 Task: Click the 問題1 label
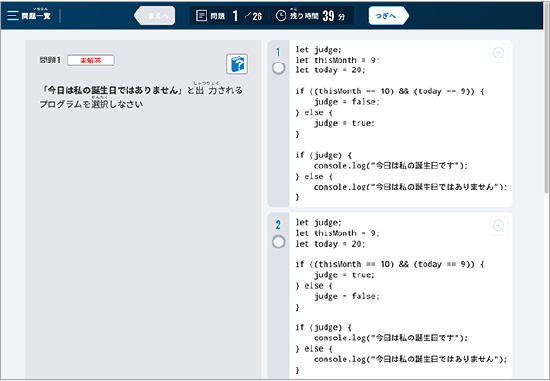50,60
